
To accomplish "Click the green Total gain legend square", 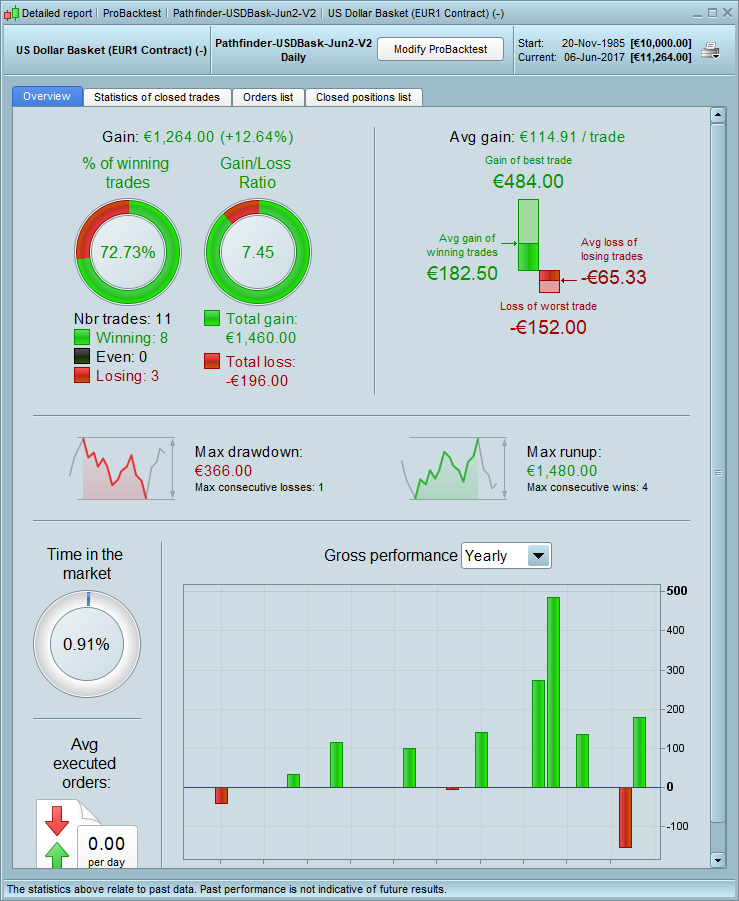I will pos(212,318).
